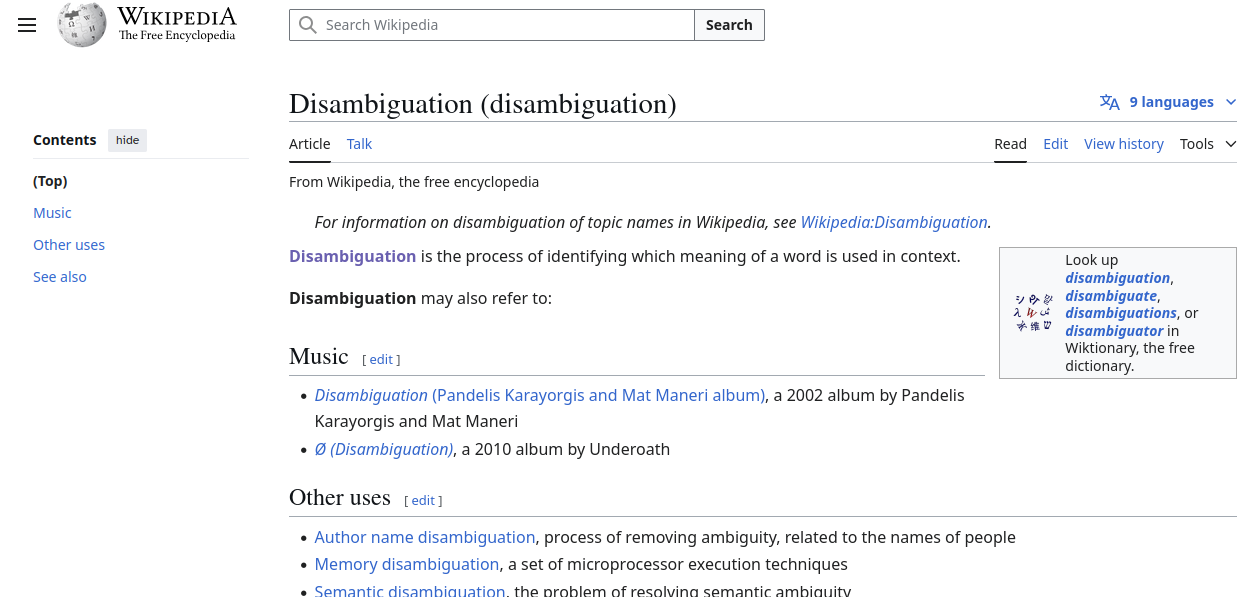Focus the Search Wikipedia input field
The image size is (1253, 597).
492,25
